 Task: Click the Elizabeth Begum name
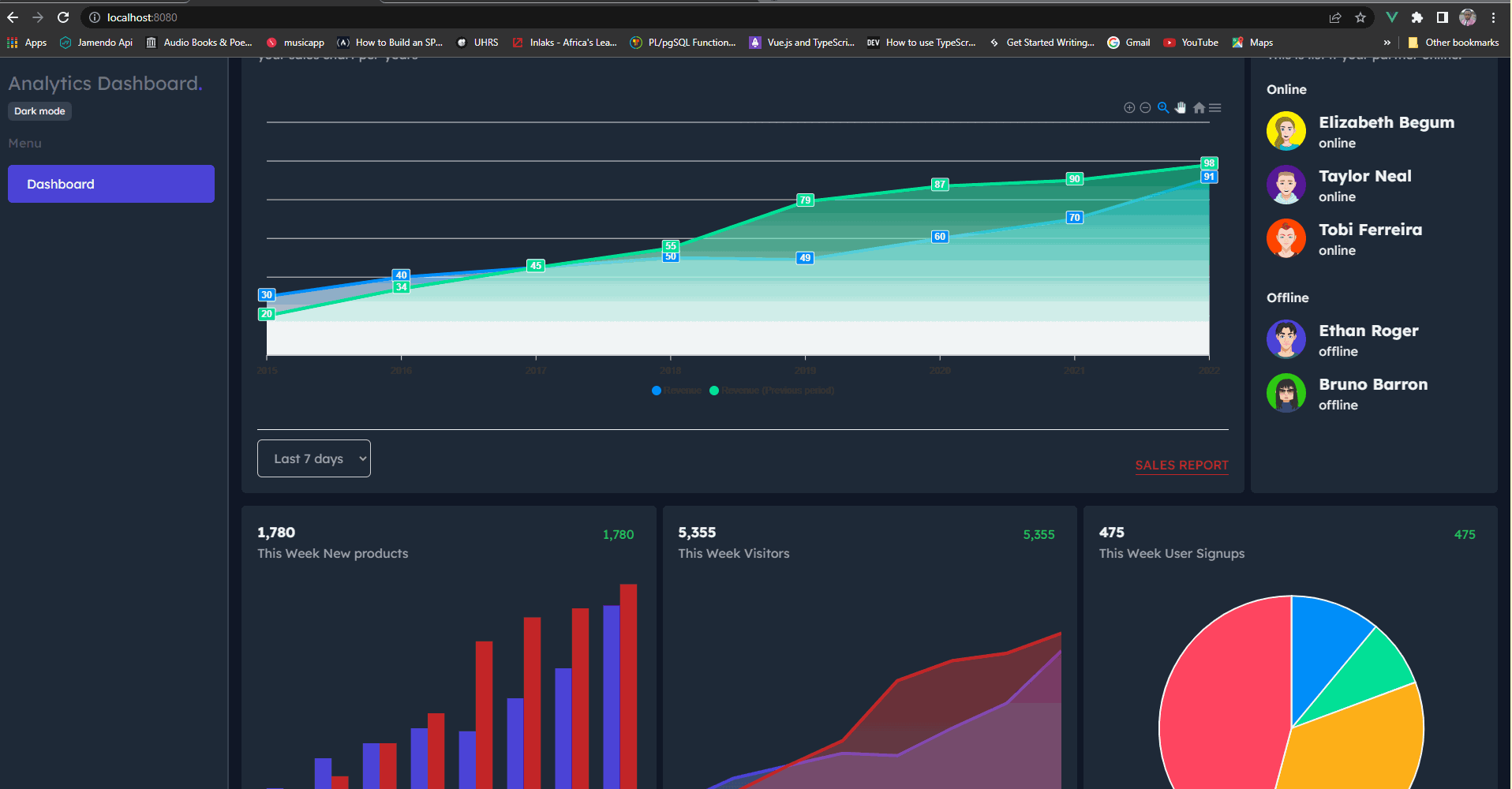click(x=1387, y=122)
